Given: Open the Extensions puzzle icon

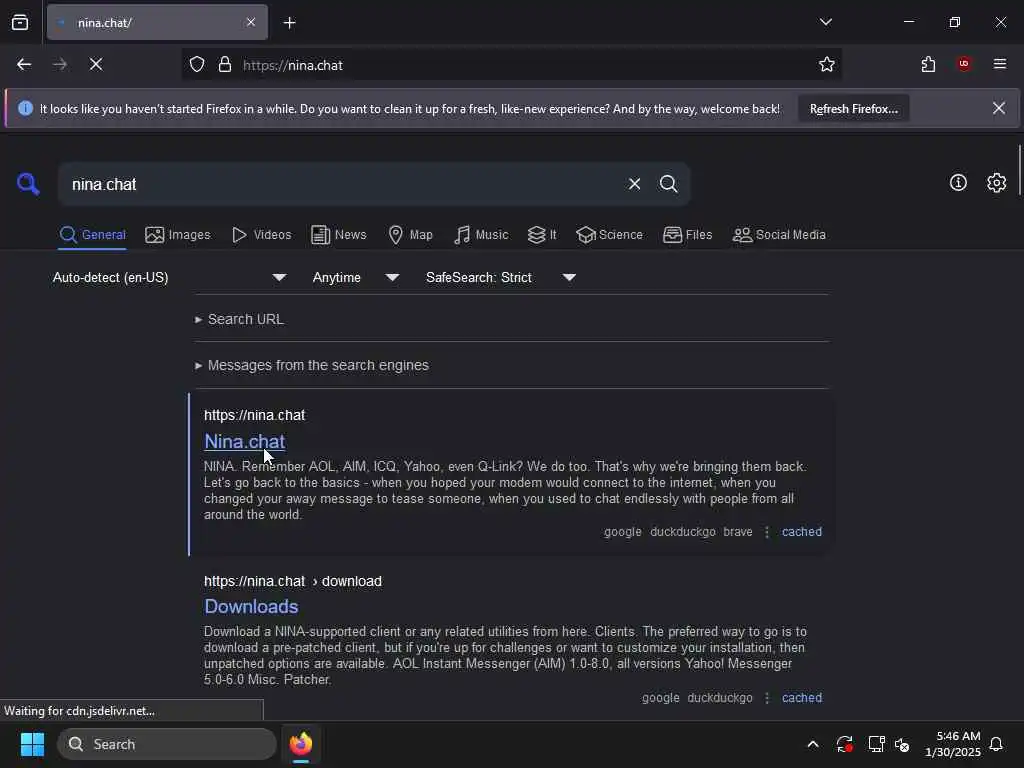Looking at the screenshot, I should [x=928, y=65].
